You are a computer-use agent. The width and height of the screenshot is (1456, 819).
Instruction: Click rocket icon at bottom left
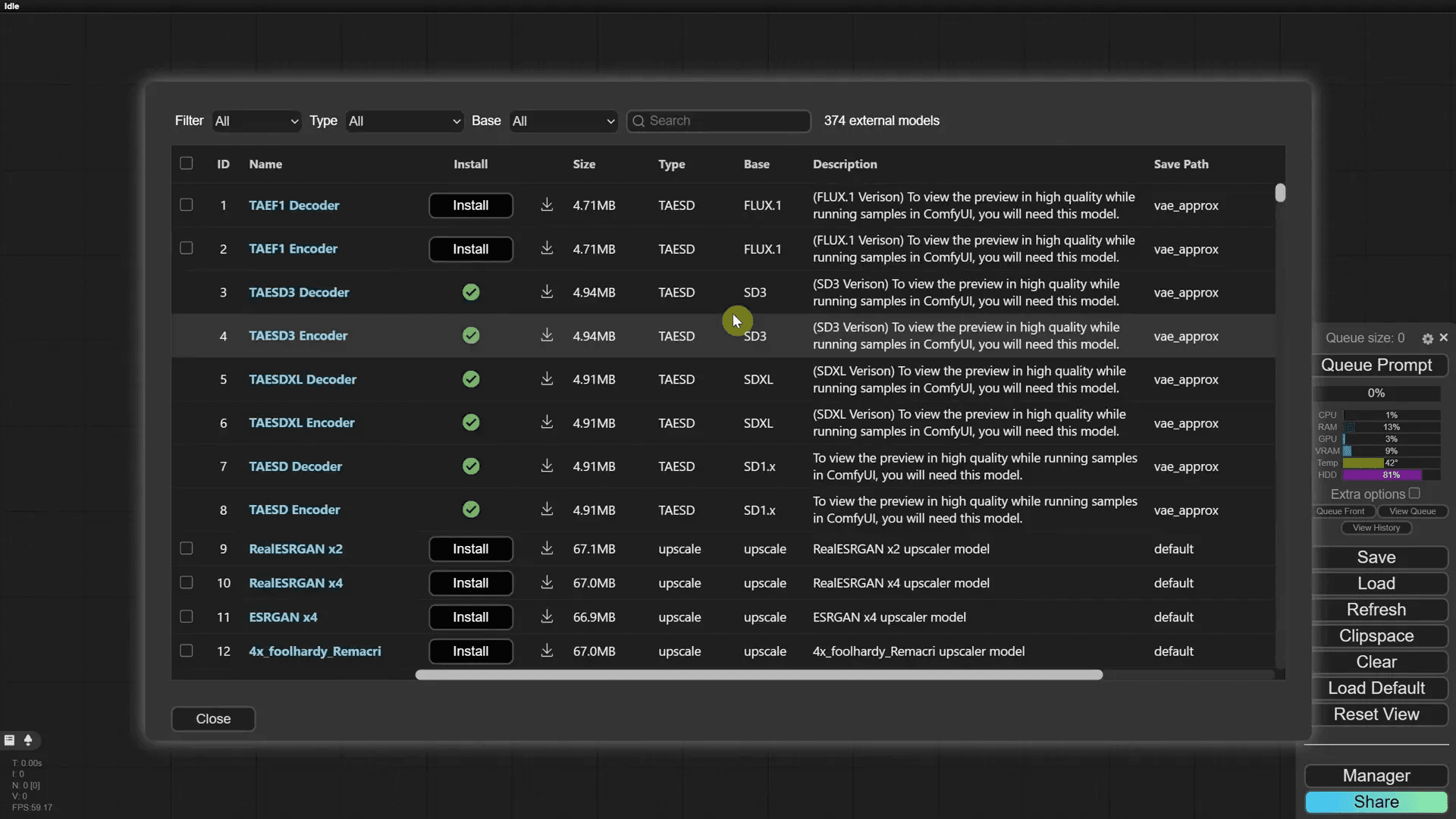point(28,740)
